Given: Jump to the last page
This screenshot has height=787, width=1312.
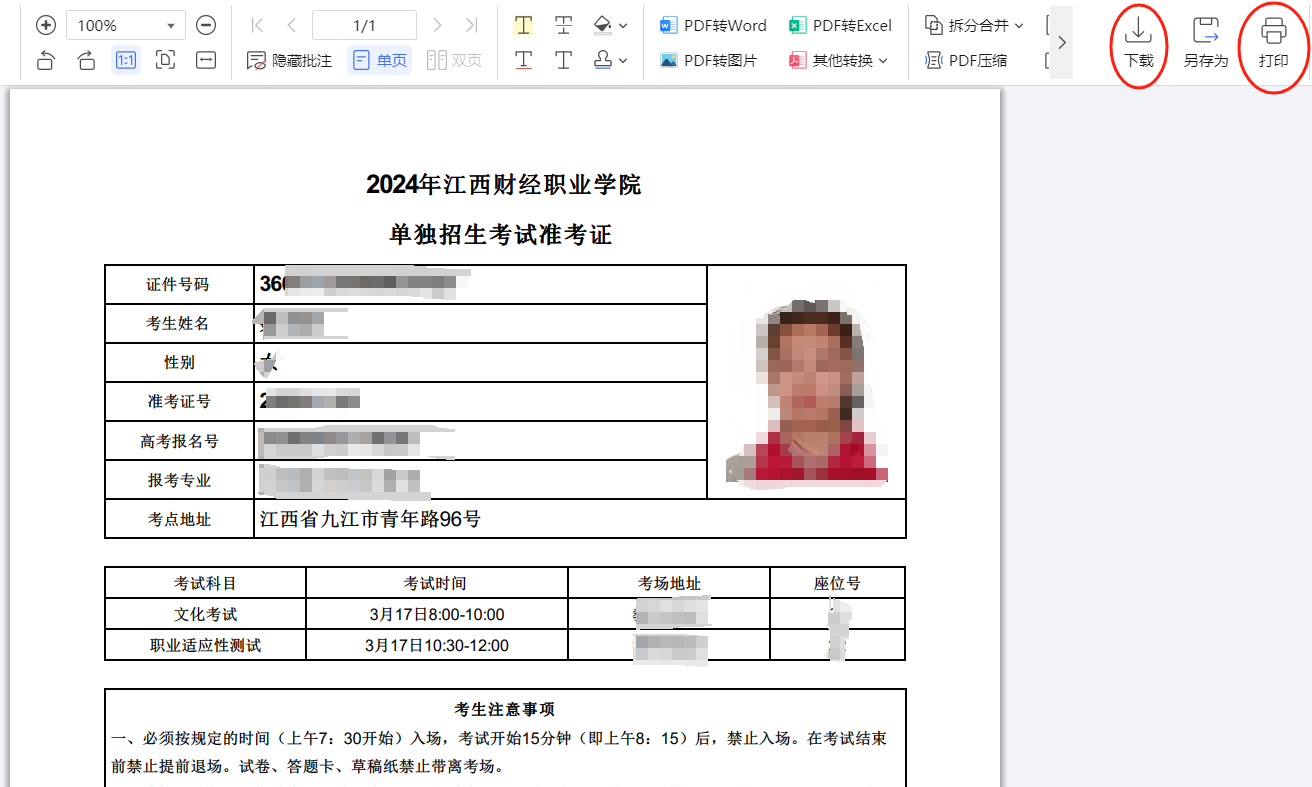Looking at the screenshot, I should [471, 25].
